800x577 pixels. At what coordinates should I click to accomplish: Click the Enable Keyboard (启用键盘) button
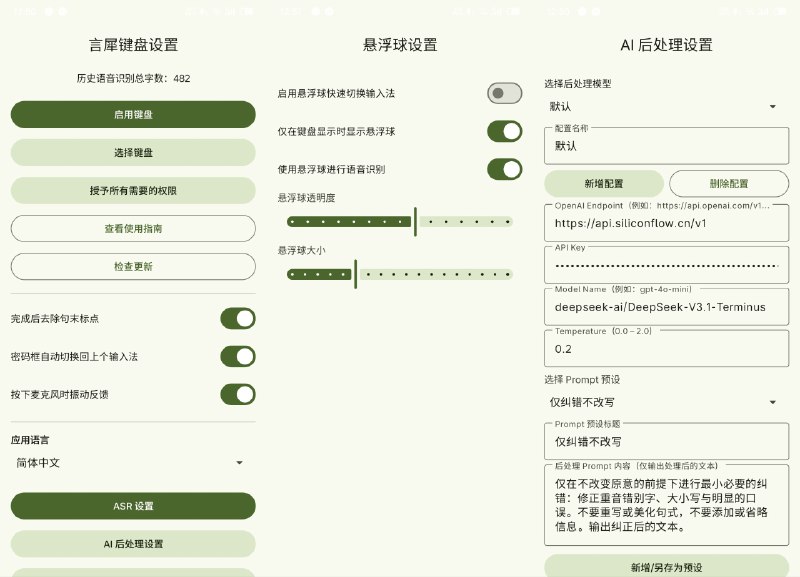[x=133, y=114]
